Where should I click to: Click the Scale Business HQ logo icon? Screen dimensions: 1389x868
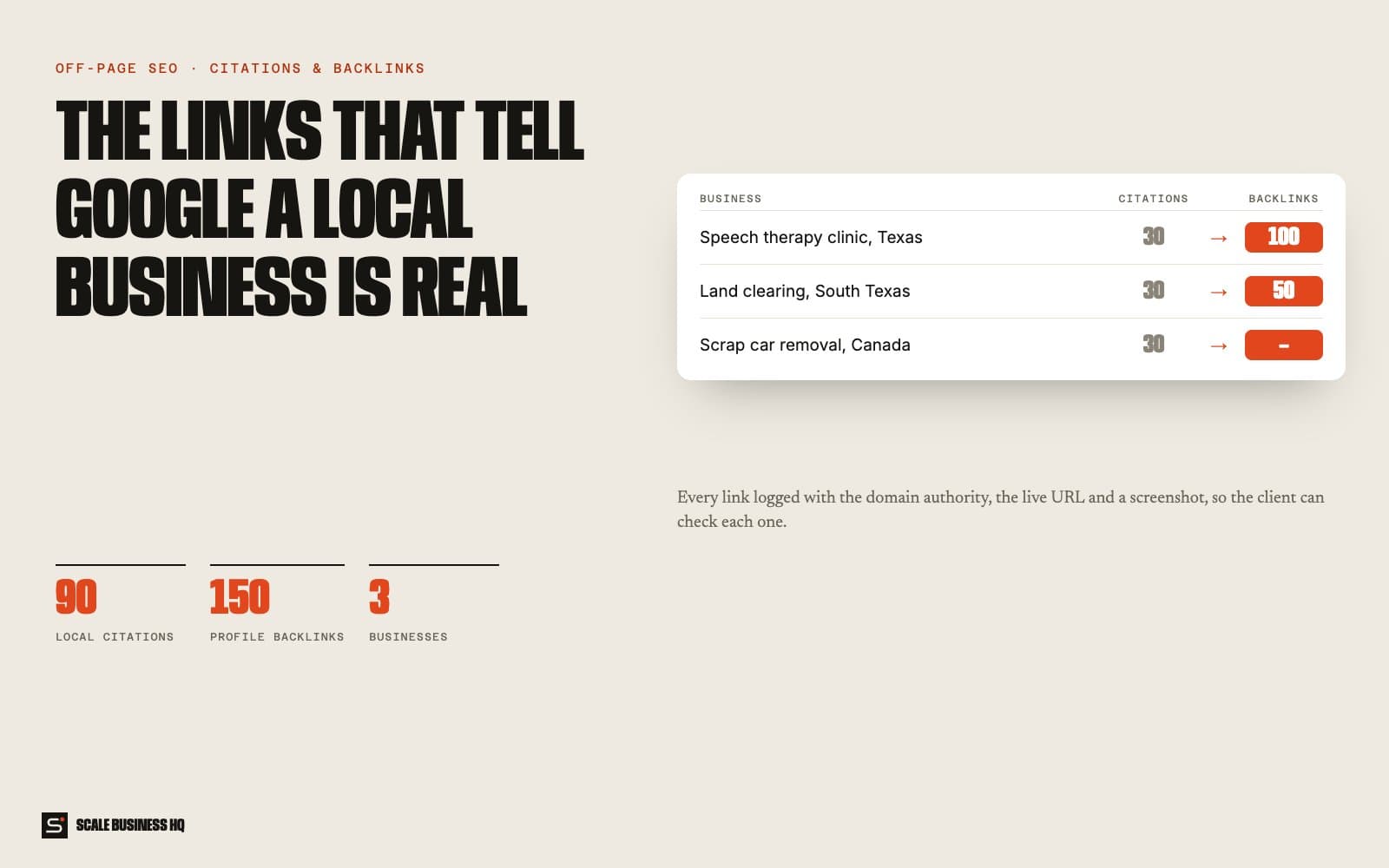[55, 825]
